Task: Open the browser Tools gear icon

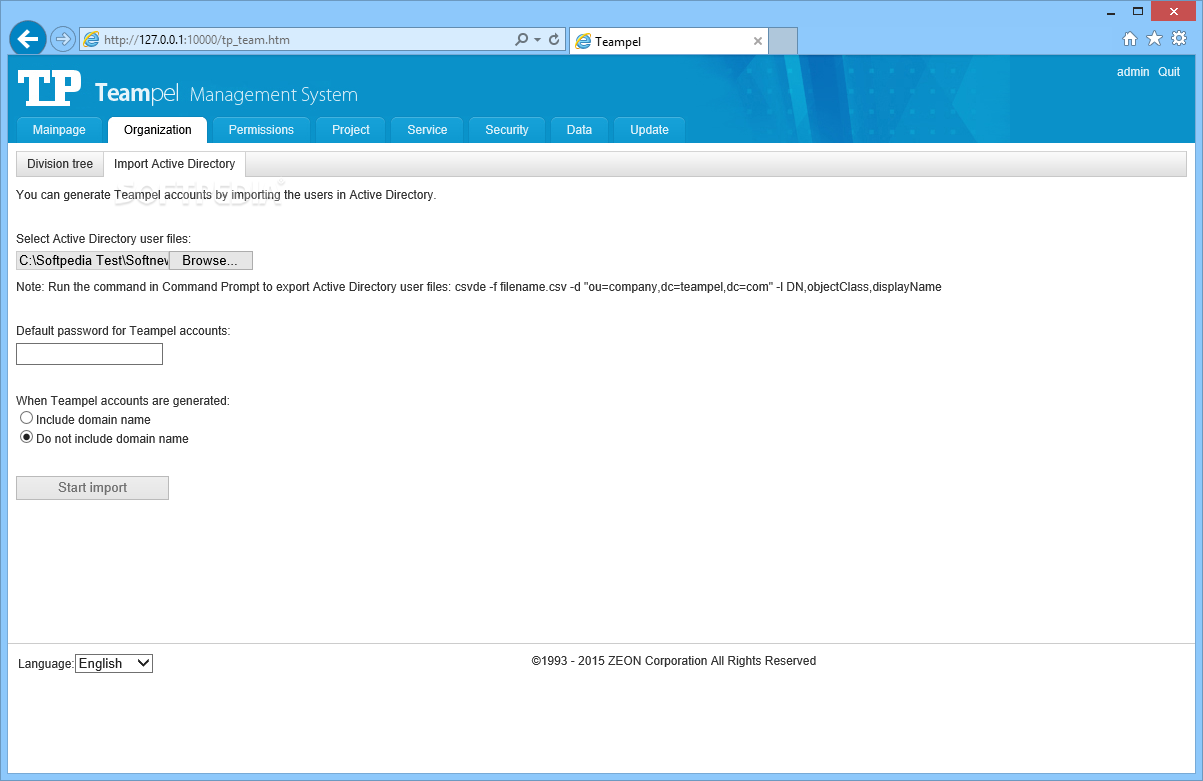Action: click(1179, 39)
